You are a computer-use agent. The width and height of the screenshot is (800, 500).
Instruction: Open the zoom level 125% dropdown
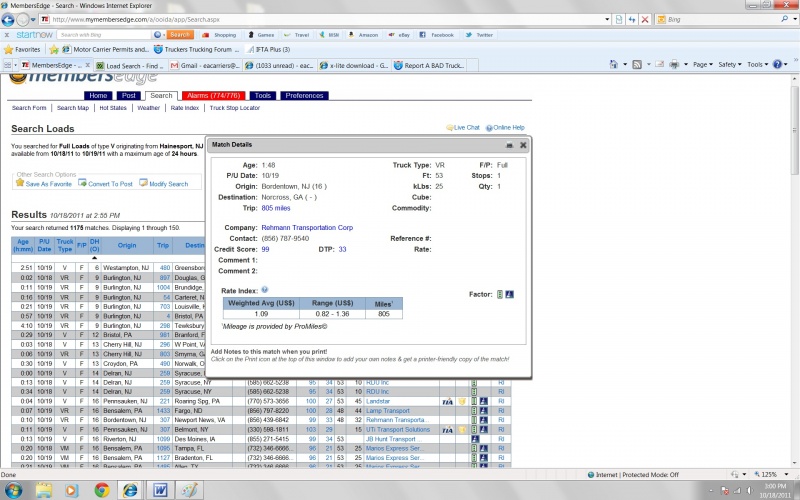(x=786, y=474)
